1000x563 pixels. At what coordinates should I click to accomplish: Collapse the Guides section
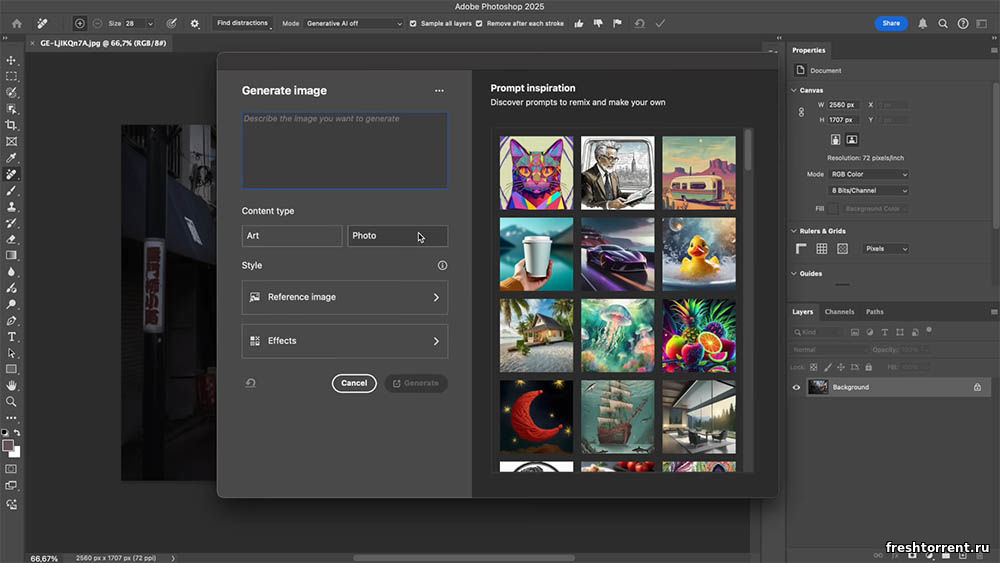click(x=794, y=274)
